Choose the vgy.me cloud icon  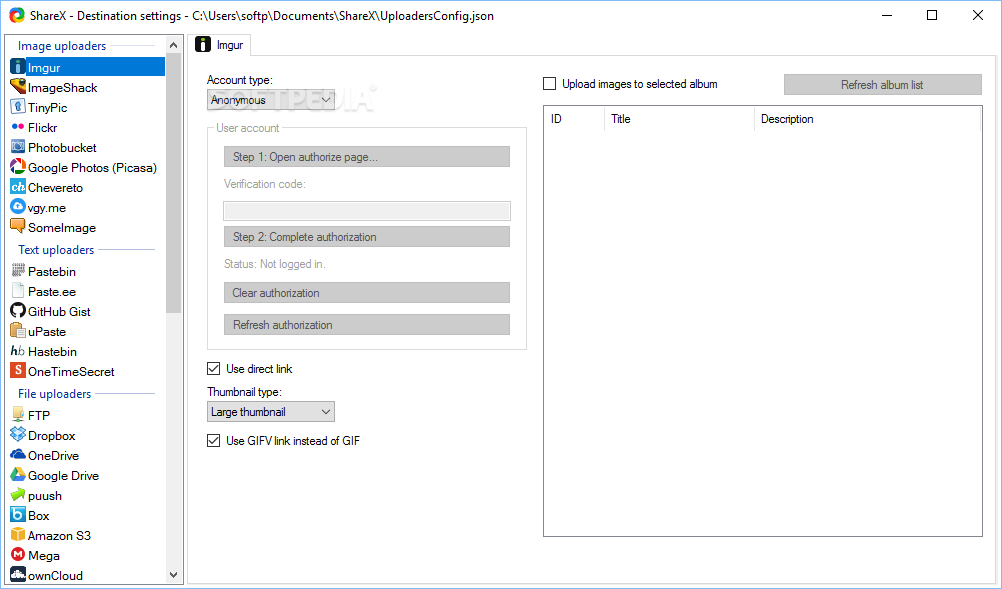tap(18, 207)
